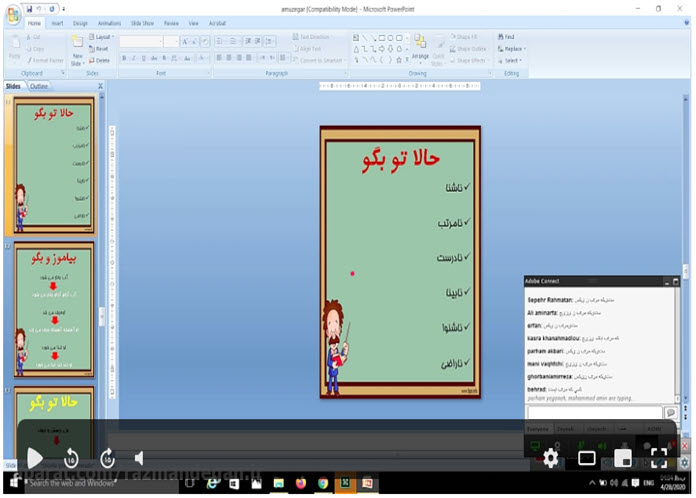Play the video with the play button

click(x=35, y=458)
